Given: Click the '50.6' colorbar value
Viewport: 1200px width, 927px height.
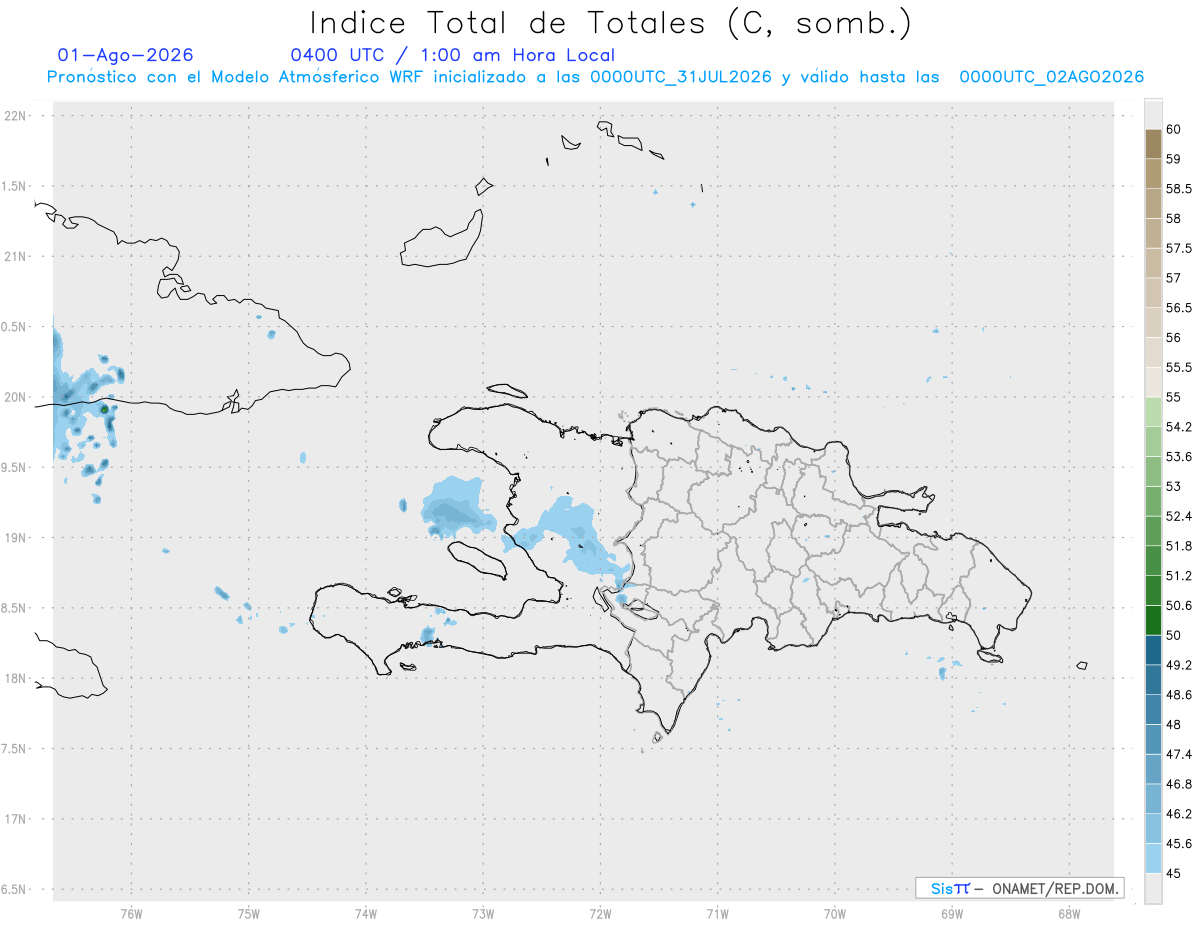Looking at the screenshot, I should point(1178,606).
